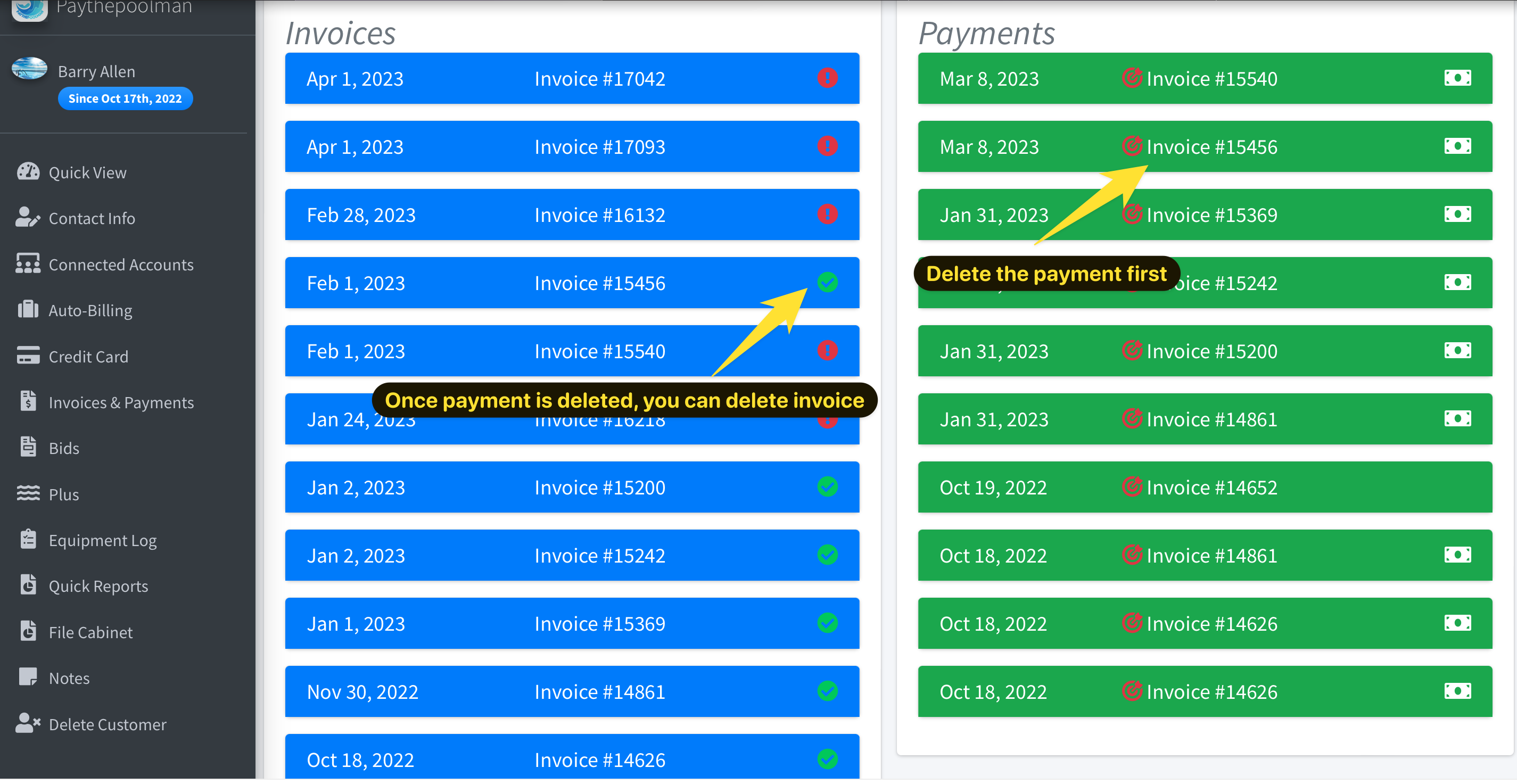Click the cash icon on the Invoice #15540 payment
The image size is (1517, 784).
click(x=1457, y=78)
